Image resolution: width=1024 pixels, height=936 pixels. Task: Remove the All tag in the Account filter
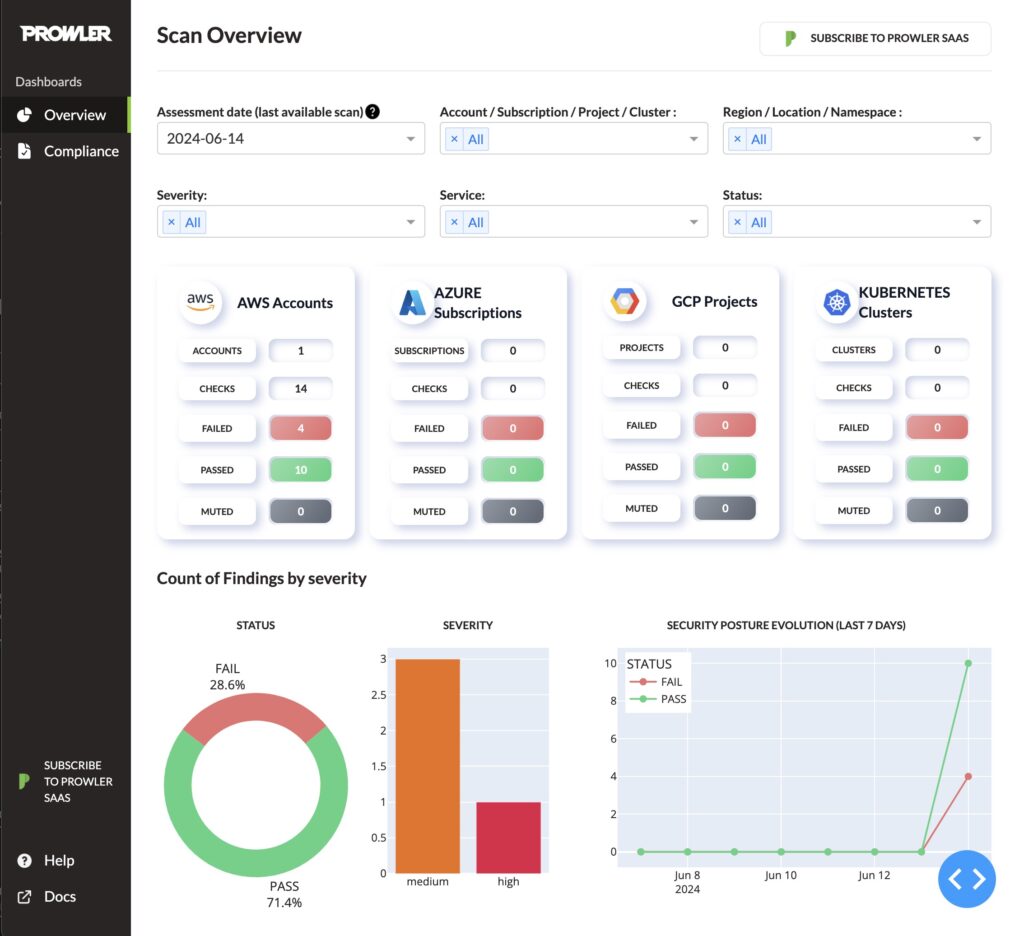click(454, 139)
